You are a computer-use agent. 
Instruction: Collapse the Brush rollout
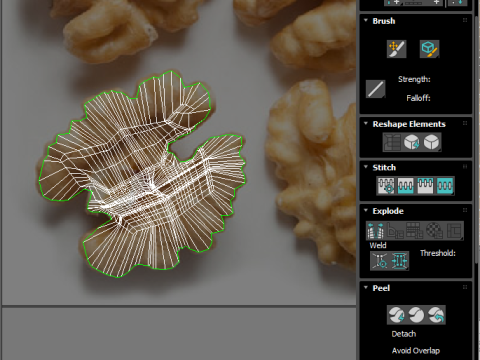click(x=366, y=21)
